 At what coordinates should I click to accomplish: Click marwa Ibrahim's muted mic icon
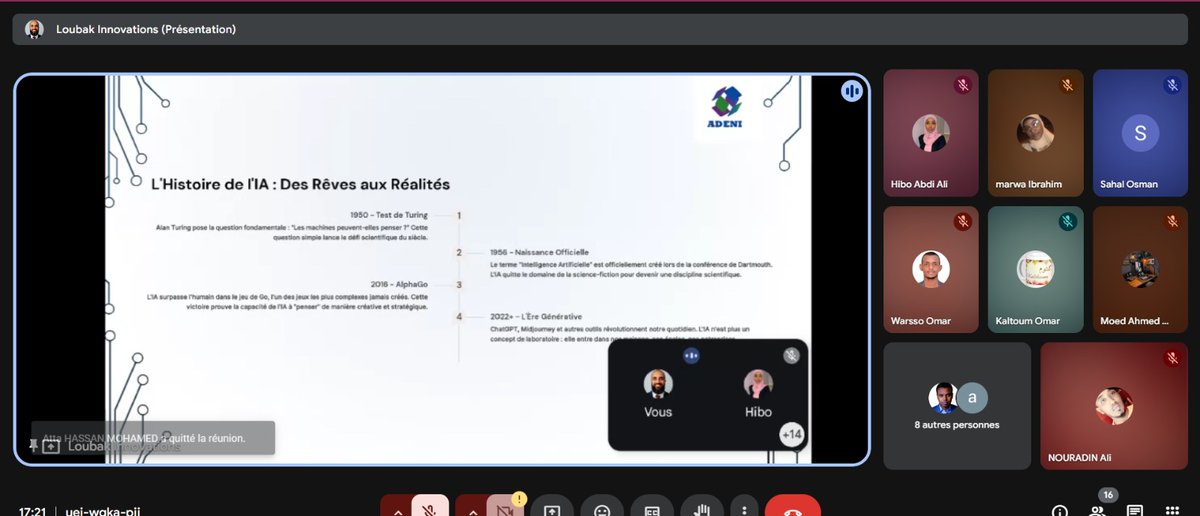[x=1067, y=85]
